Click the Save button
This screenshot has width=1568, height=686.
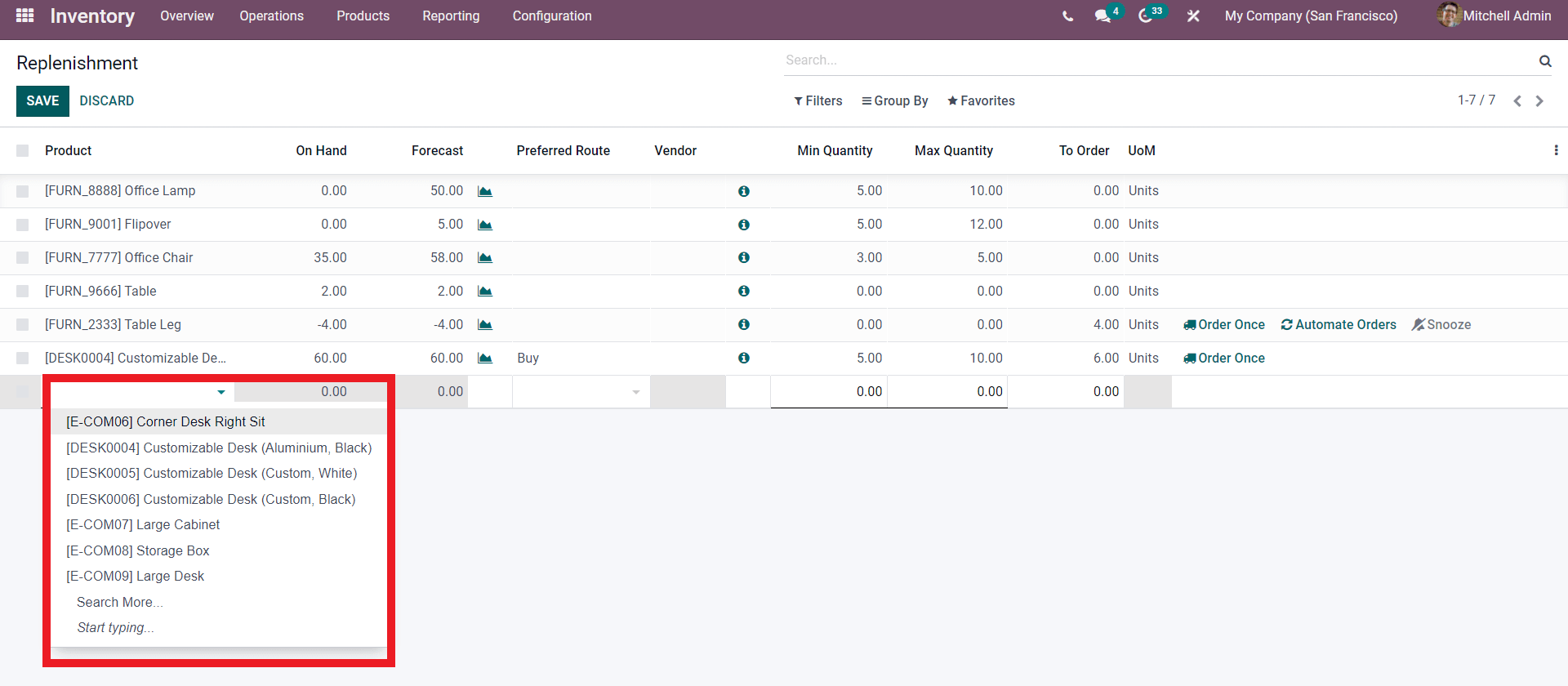click(x=42, y=101)
